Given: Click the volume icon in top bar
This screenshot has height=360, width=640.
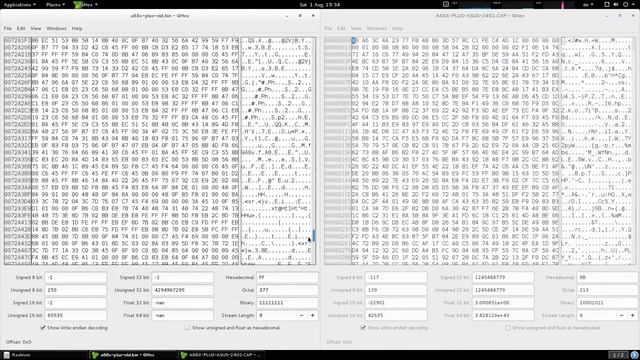Looking at the screenshot, I should pyautogui.click(x=616, y=4).
